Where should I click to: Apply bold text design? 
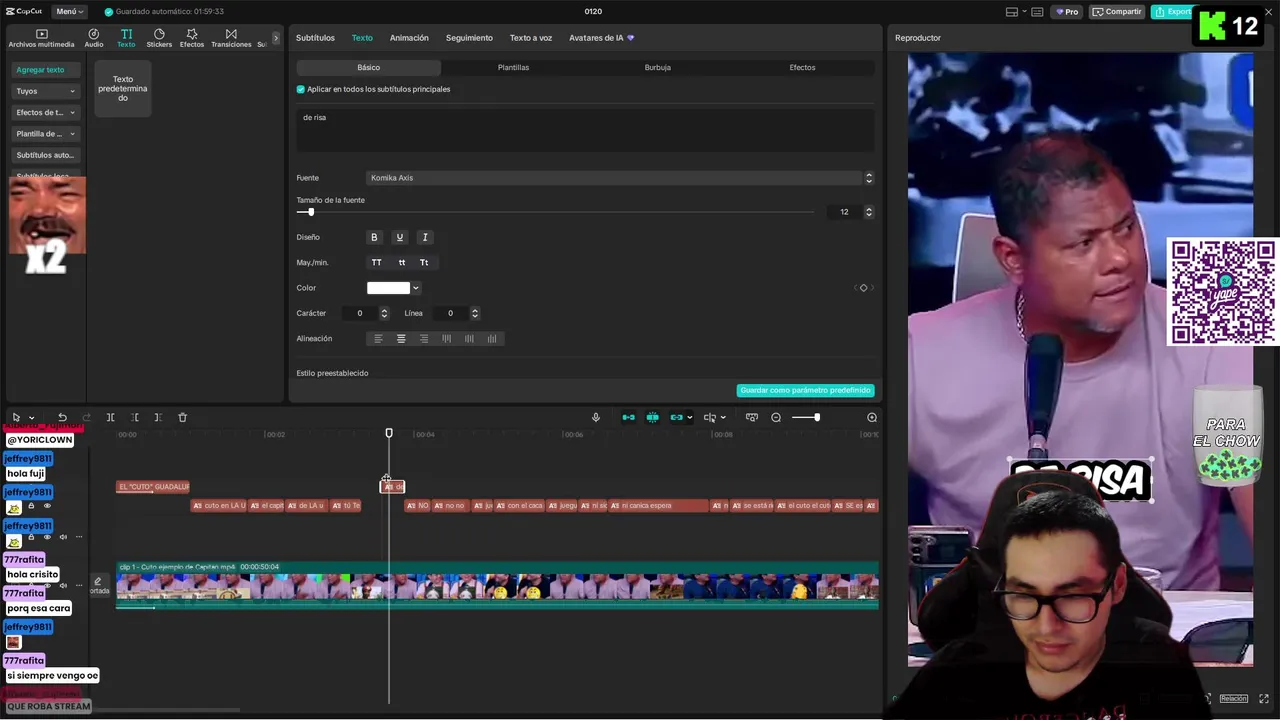click(374, 237)
